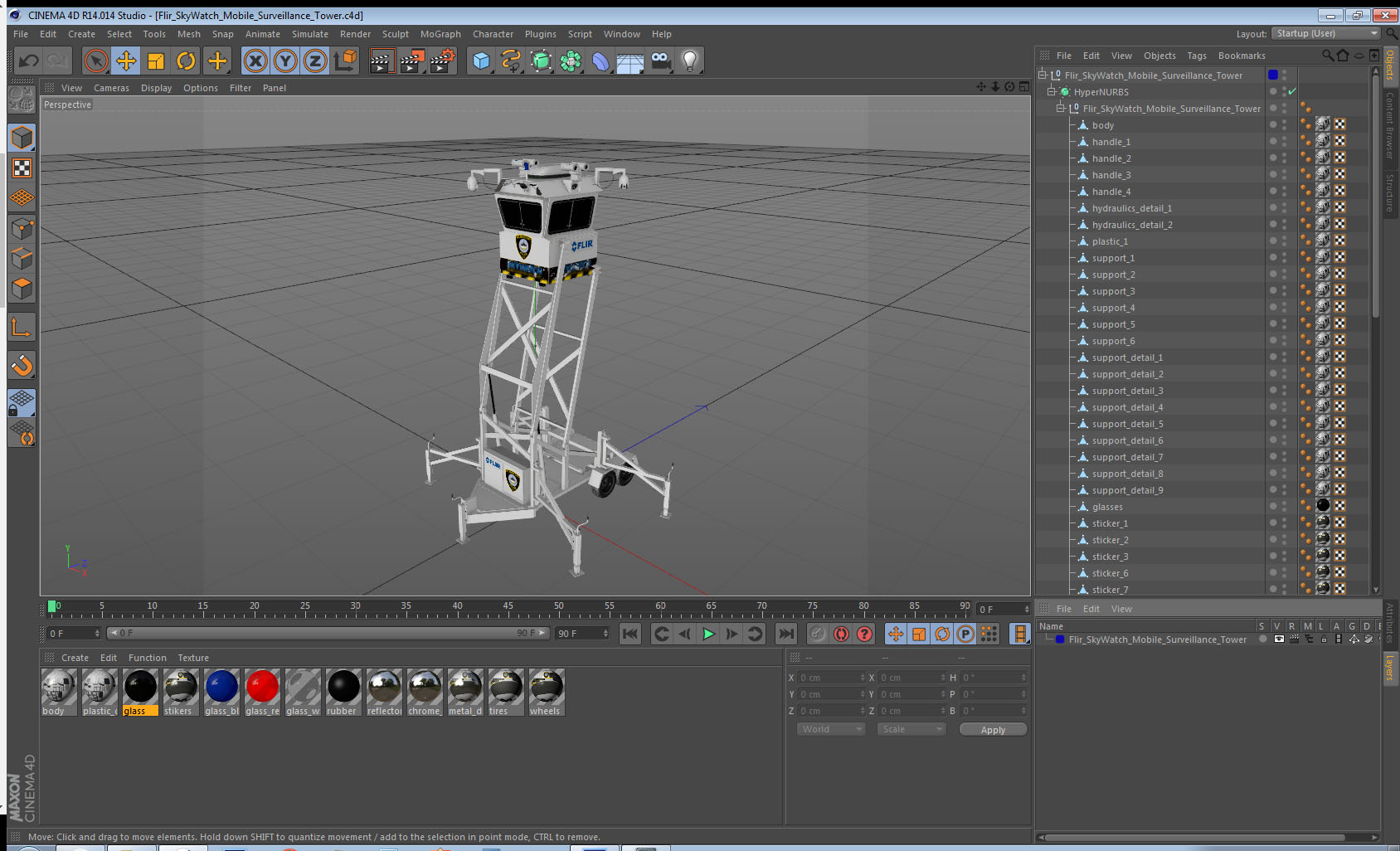Click the floor environment icon

click(x=630, y=61)
